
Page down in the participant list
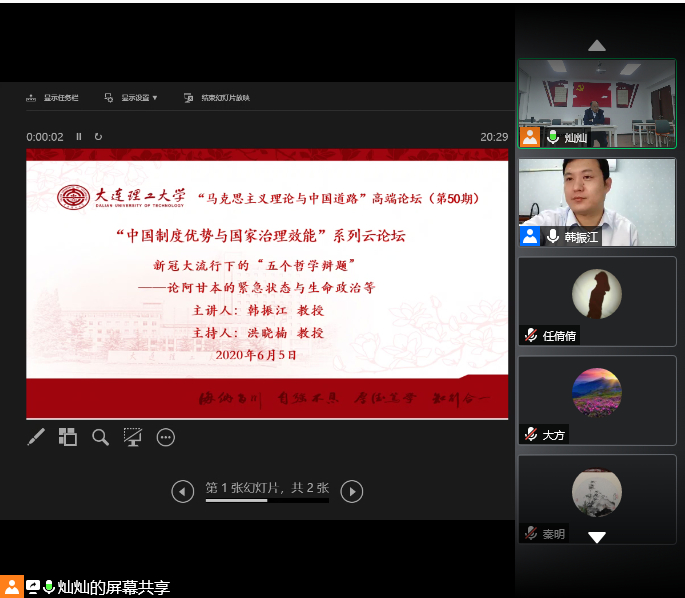[x=597, y=537]
